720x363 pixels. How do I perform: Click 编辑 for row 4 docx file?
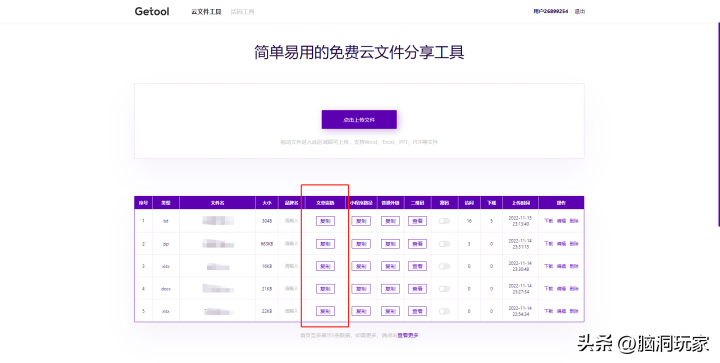pyautogui.click(x=561, y=289)
